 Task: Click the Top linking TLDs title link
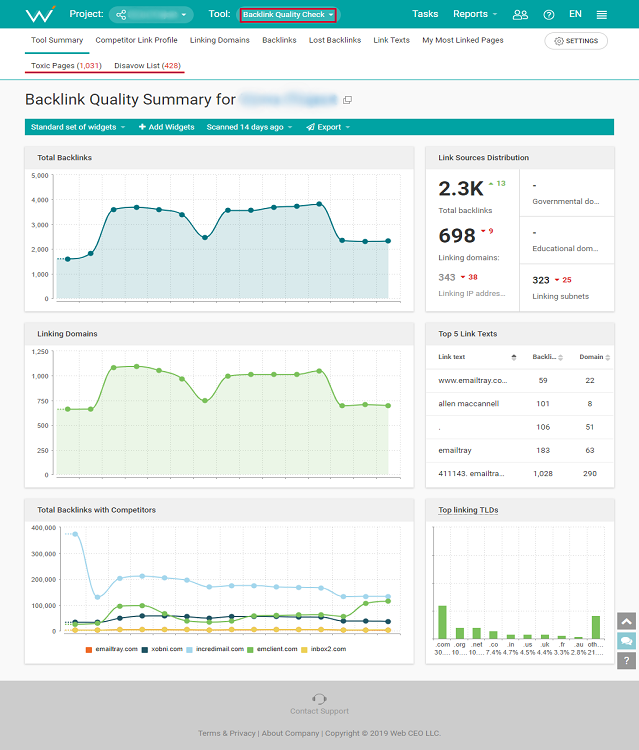pos(468,510)
